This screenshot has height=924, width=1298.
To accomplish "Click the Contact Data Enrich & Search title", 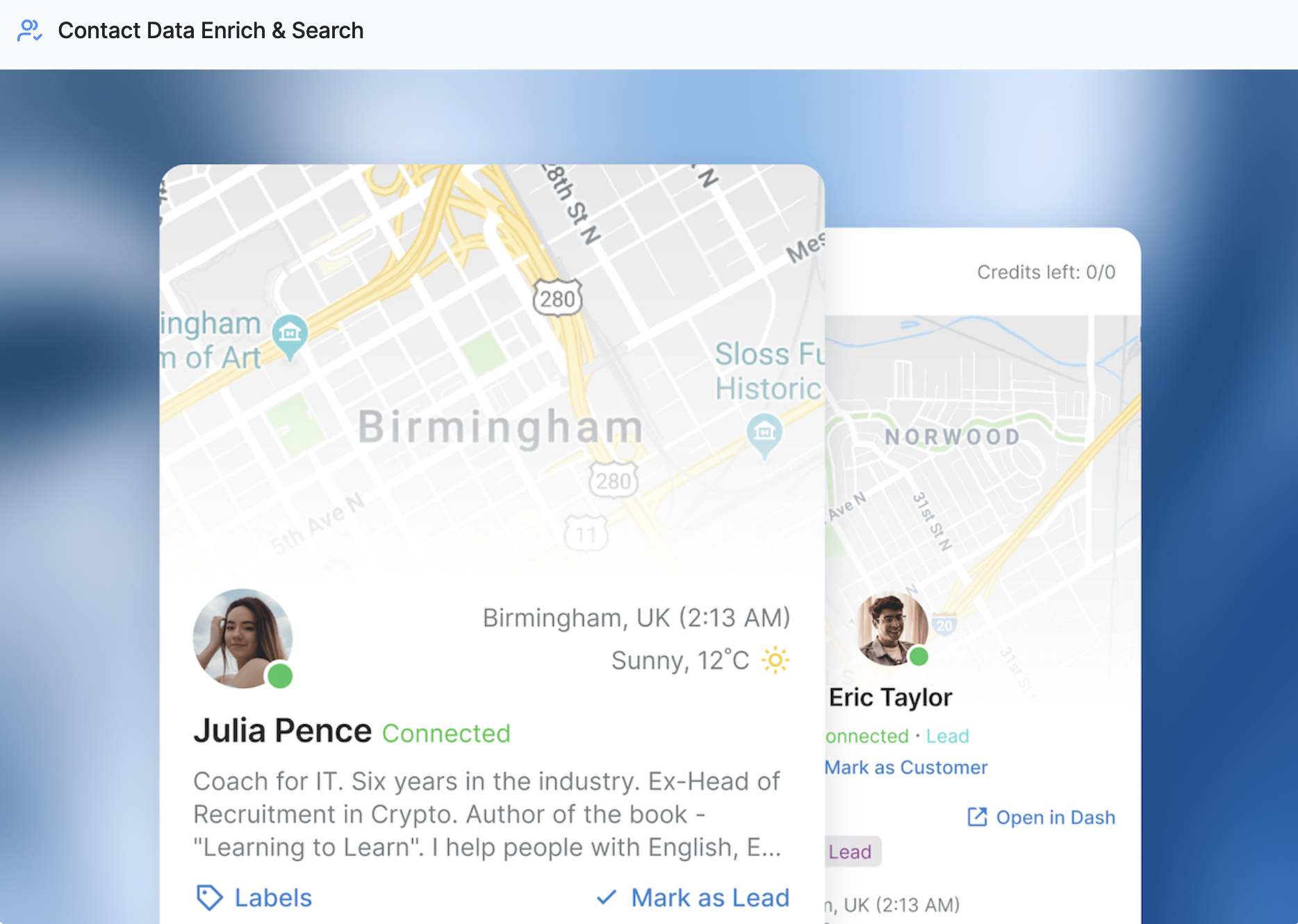I will click(211, 31).
